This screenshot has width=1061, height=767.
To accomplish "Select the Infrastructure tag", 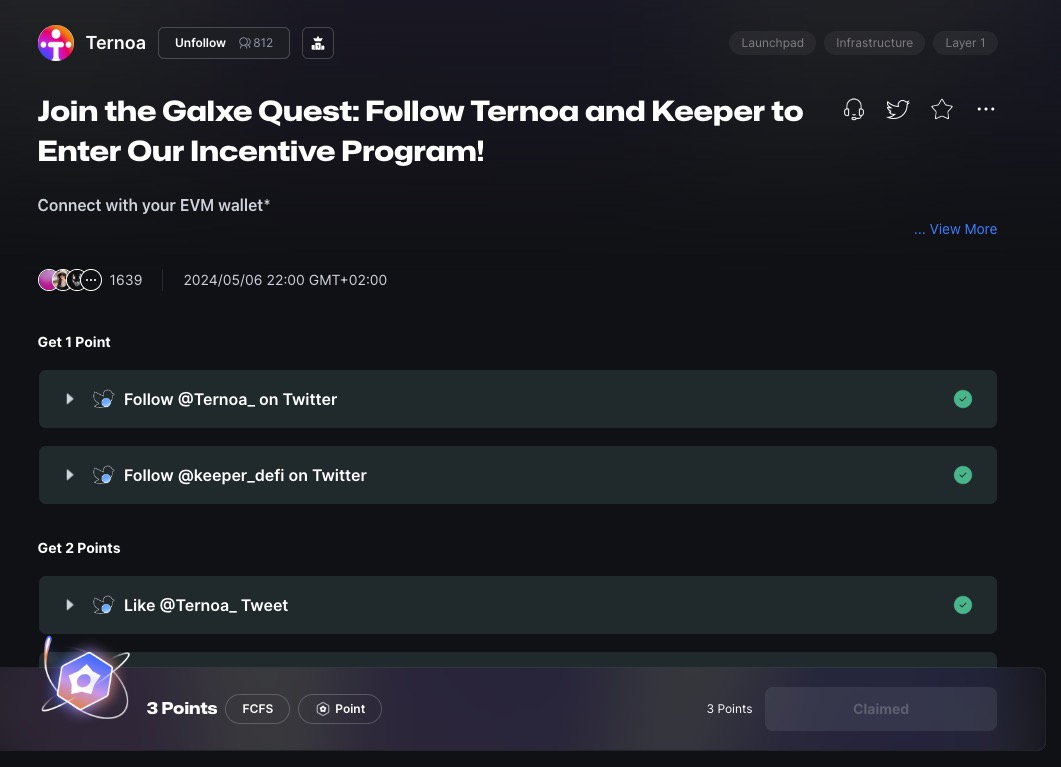I will pyautogui.click(x=874, y=43).
